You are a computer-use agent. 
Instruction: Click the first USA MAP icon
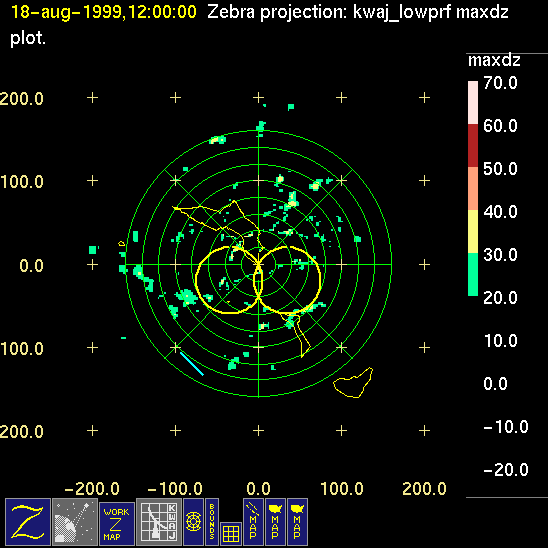click(x=275, y=522)
